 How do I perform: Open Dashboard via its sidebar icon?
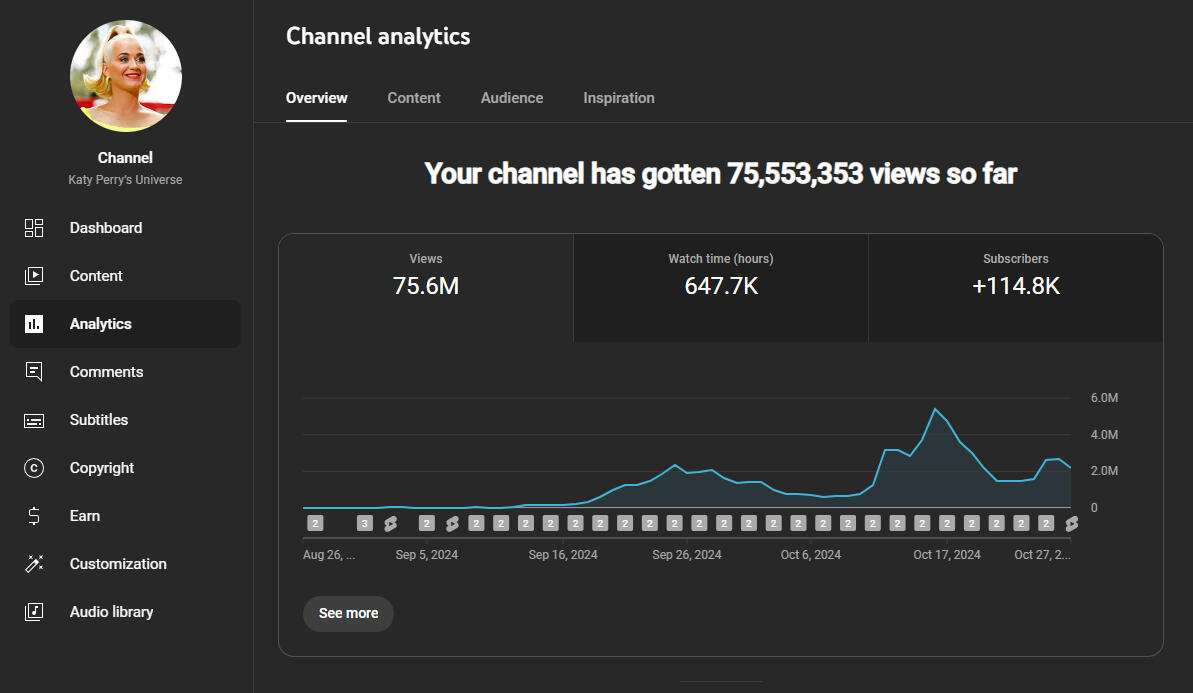point(34,228)
